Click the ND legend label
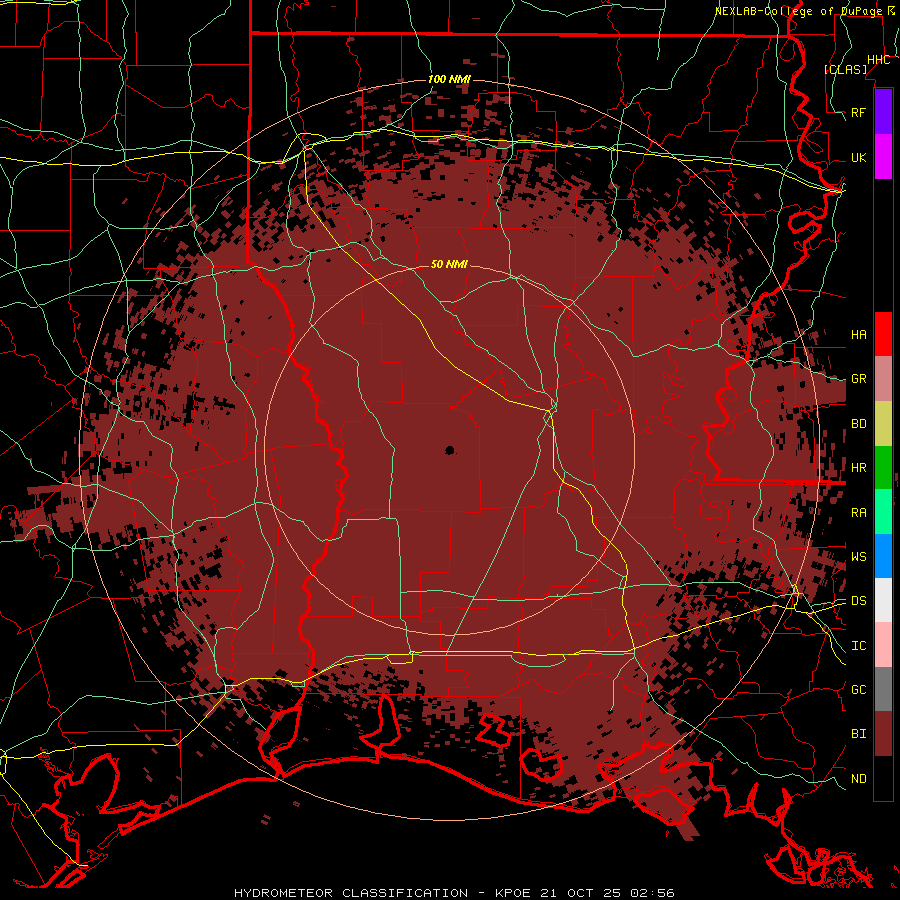 point(859,779)
